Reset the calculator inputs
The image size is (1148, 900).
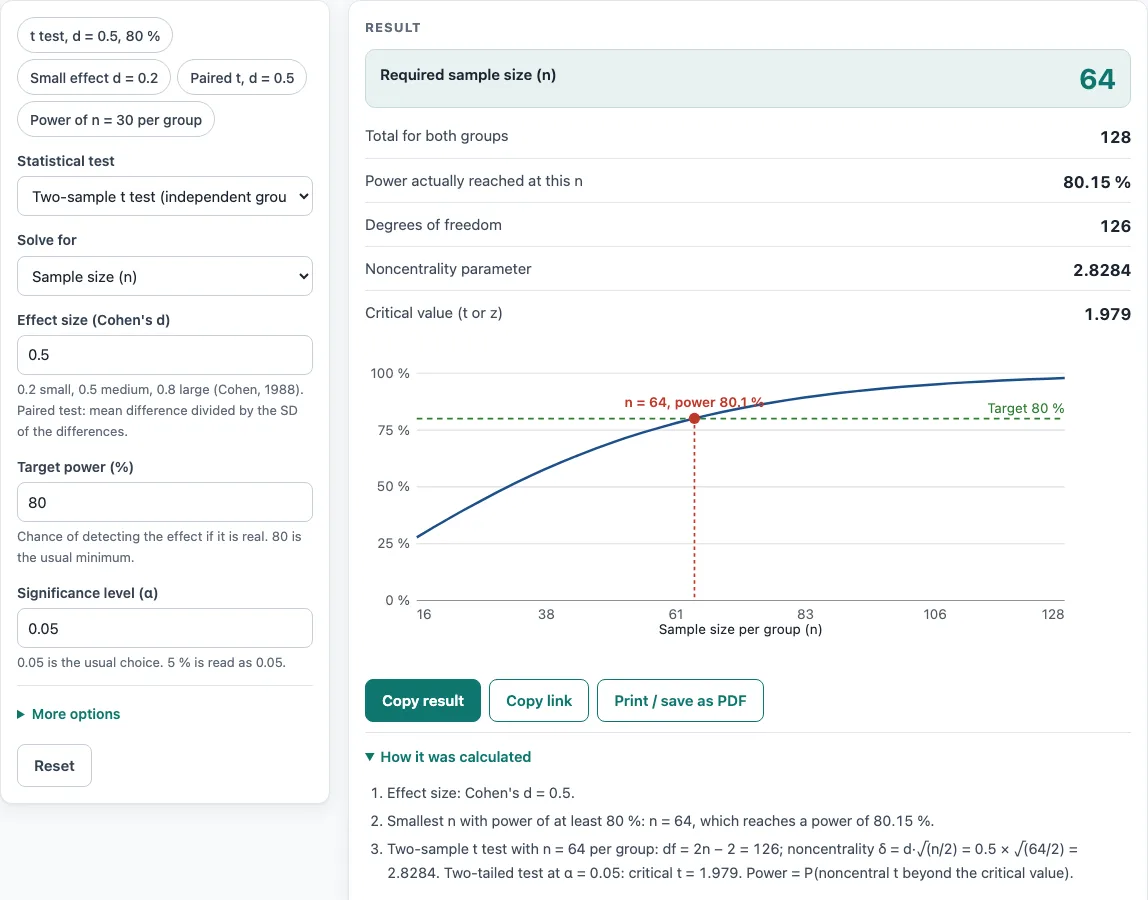point(54,766)
